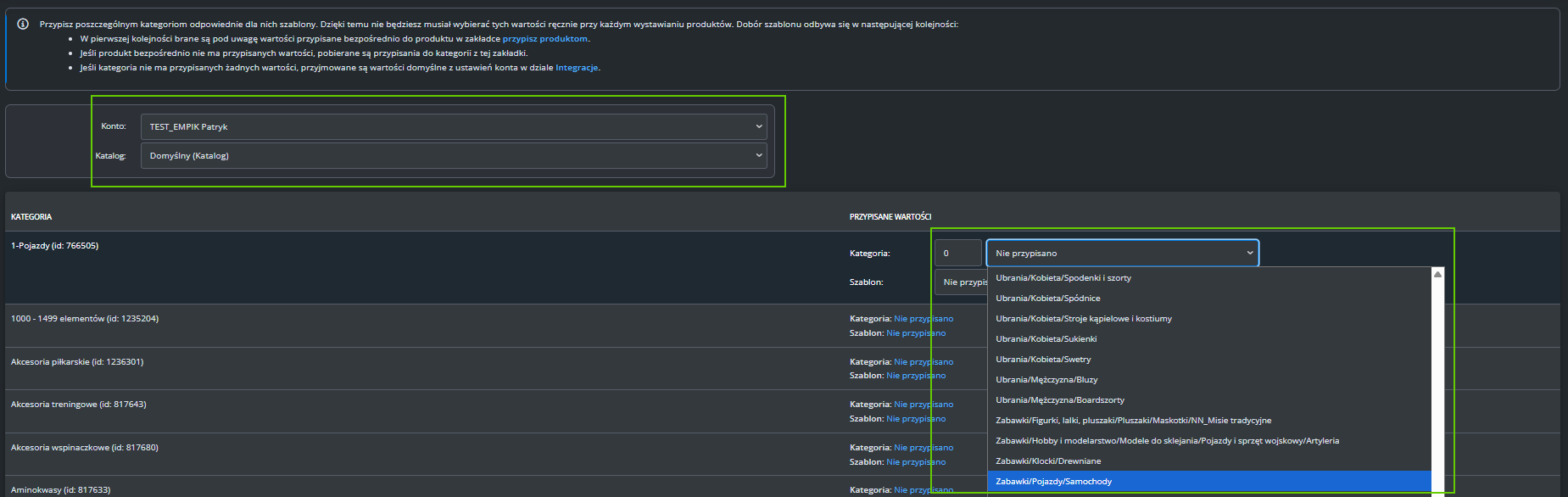
Task: Open the Katalog dropdown set to Domyślny
Action: (454, 155)
